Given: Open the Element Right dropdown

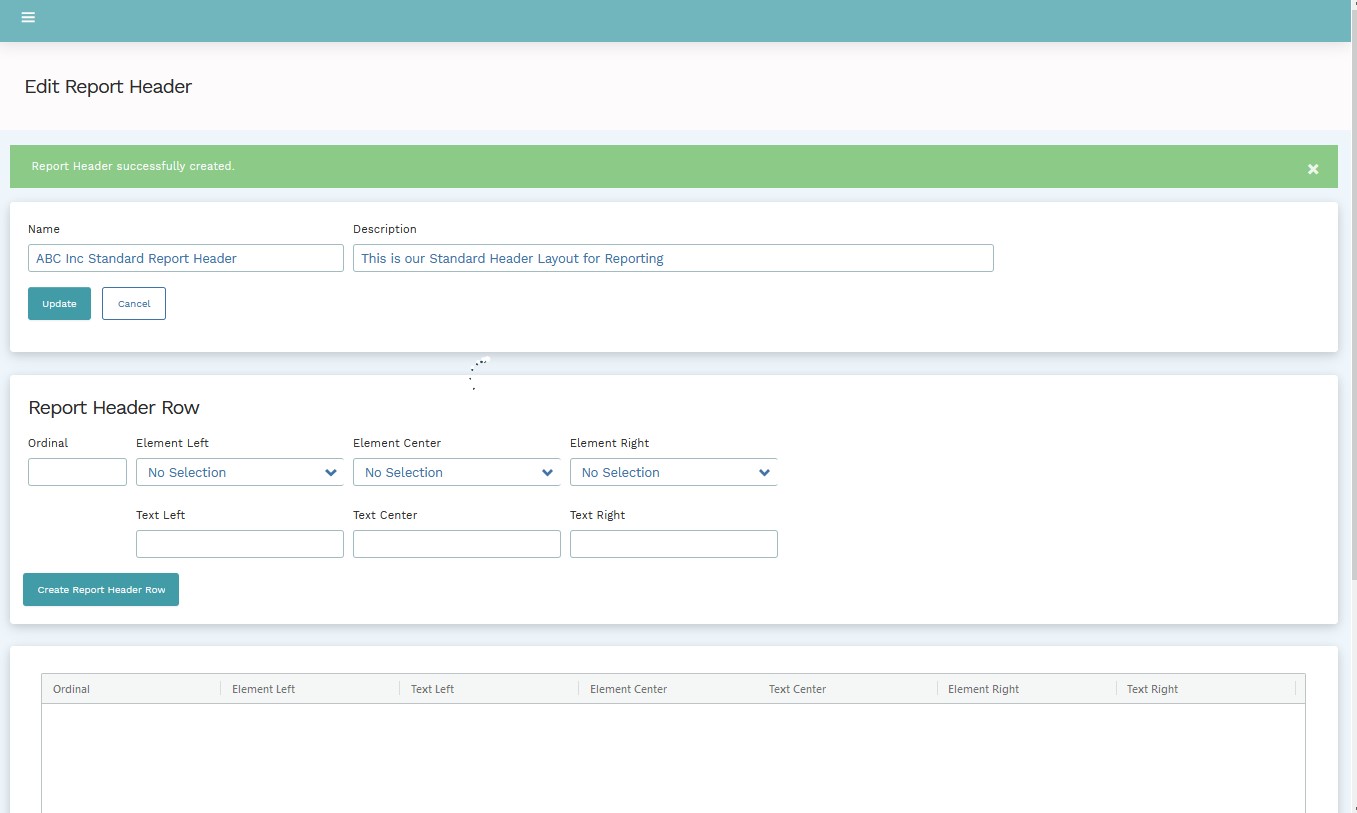Looking at the screenshot, I should 673,472.
